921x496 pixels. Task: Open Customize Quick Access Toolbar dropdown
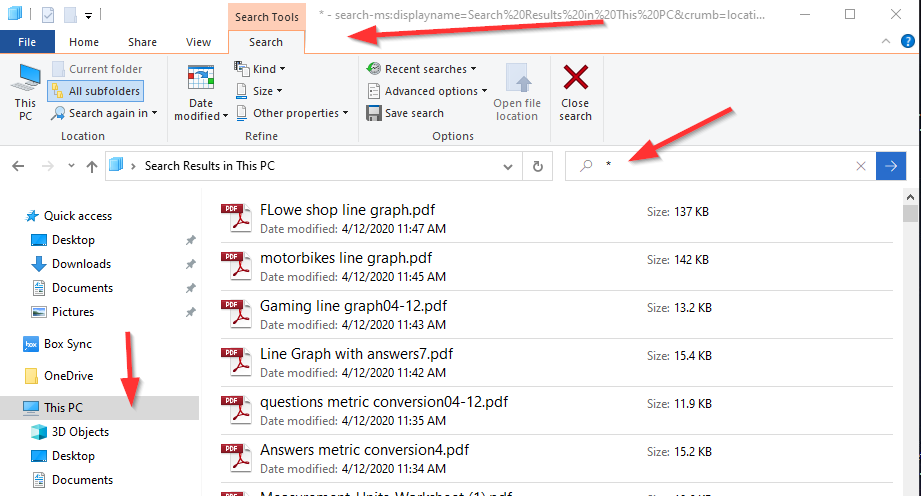[88, 15]
